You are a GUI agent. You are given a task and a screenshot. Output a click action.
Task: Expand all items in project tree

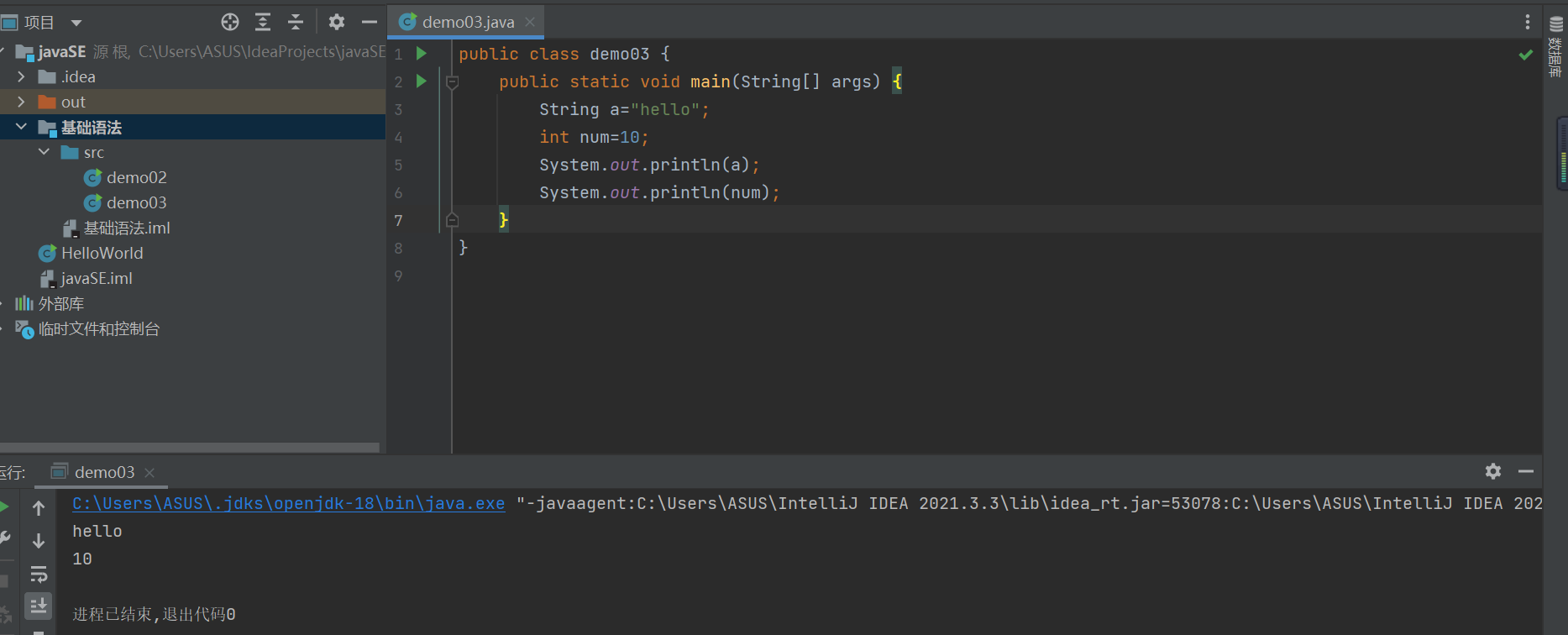tap(263, 22)
